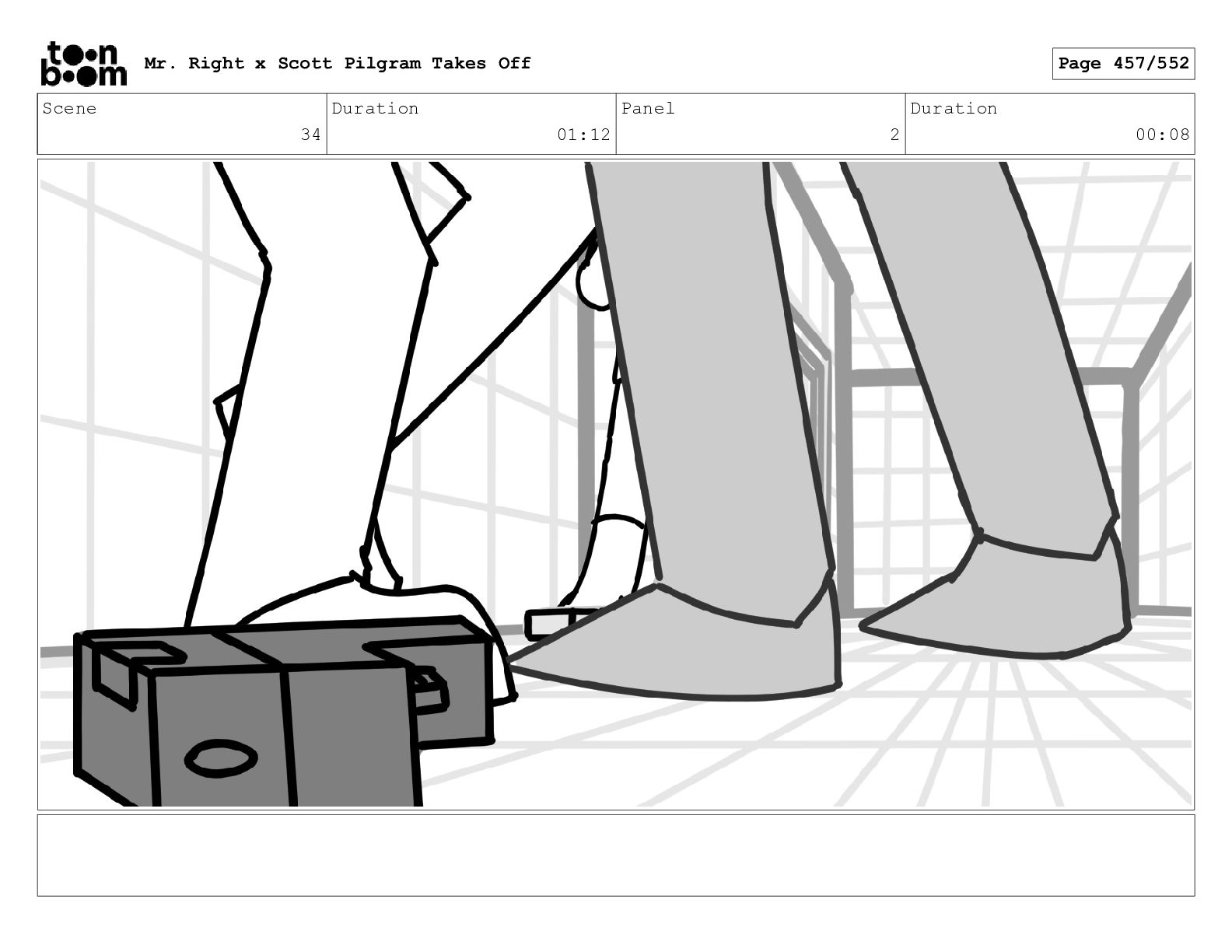Select the title 'Mr. Right x Scott Pilgram Takes Off'
1232x952 pixels.
click(338, 63)
